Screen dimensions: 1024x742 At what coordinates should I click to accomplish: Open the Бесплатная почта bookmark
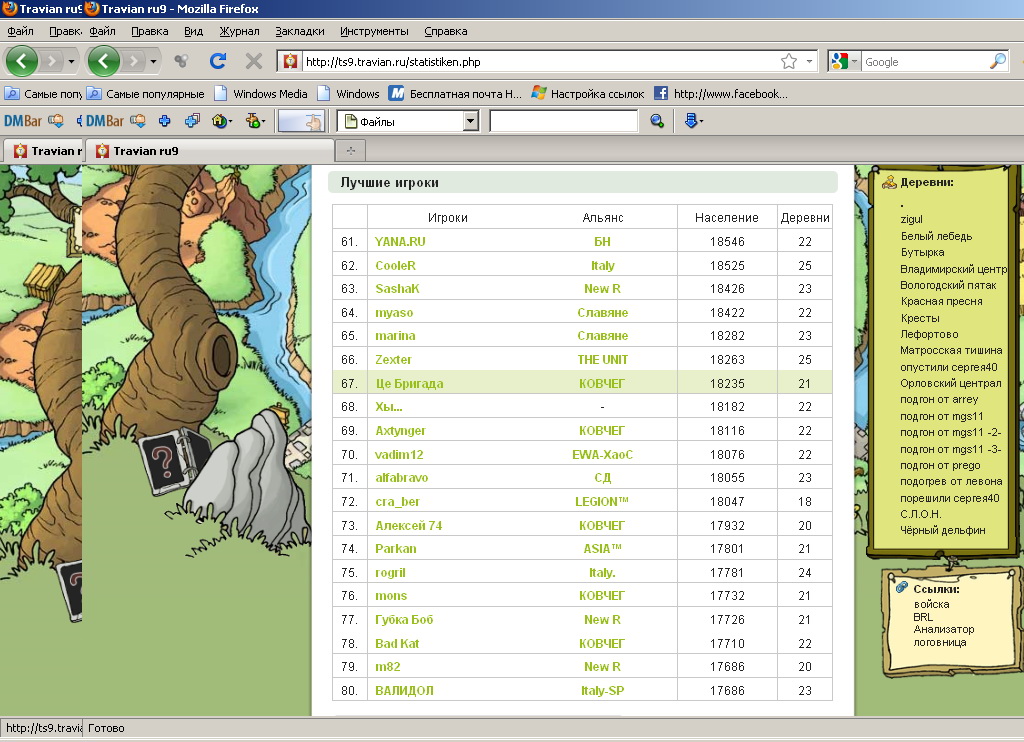pos(456,93)
